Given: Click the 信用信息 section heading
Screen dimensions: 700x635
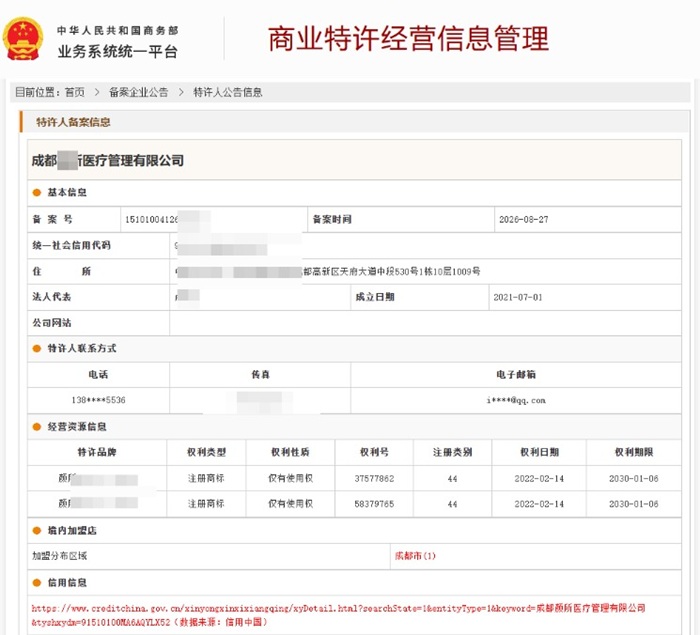Looking at the screenshot, I should [67, 582].
